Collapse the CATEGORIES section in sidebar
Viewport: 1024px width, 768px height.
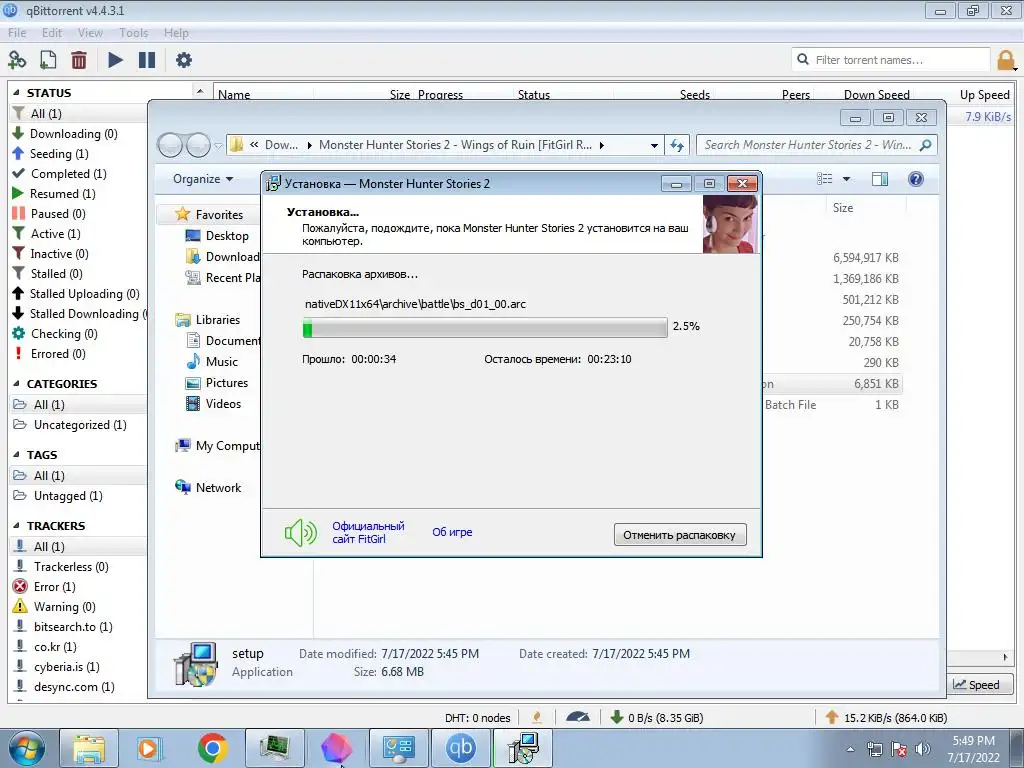(x=16, y=384)
